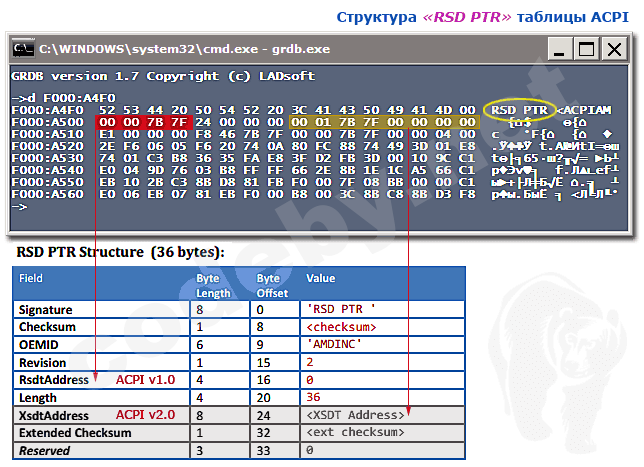Click the 'Reserved' field cell

click(x=101, y=451)
